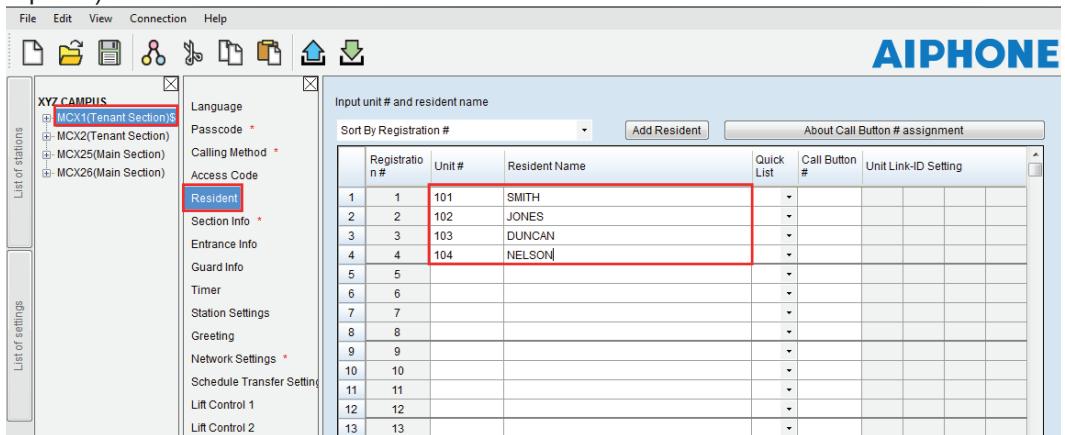Click the Save floppy disk icon
Screen dimensions: 1065x435
click(109, 52)
